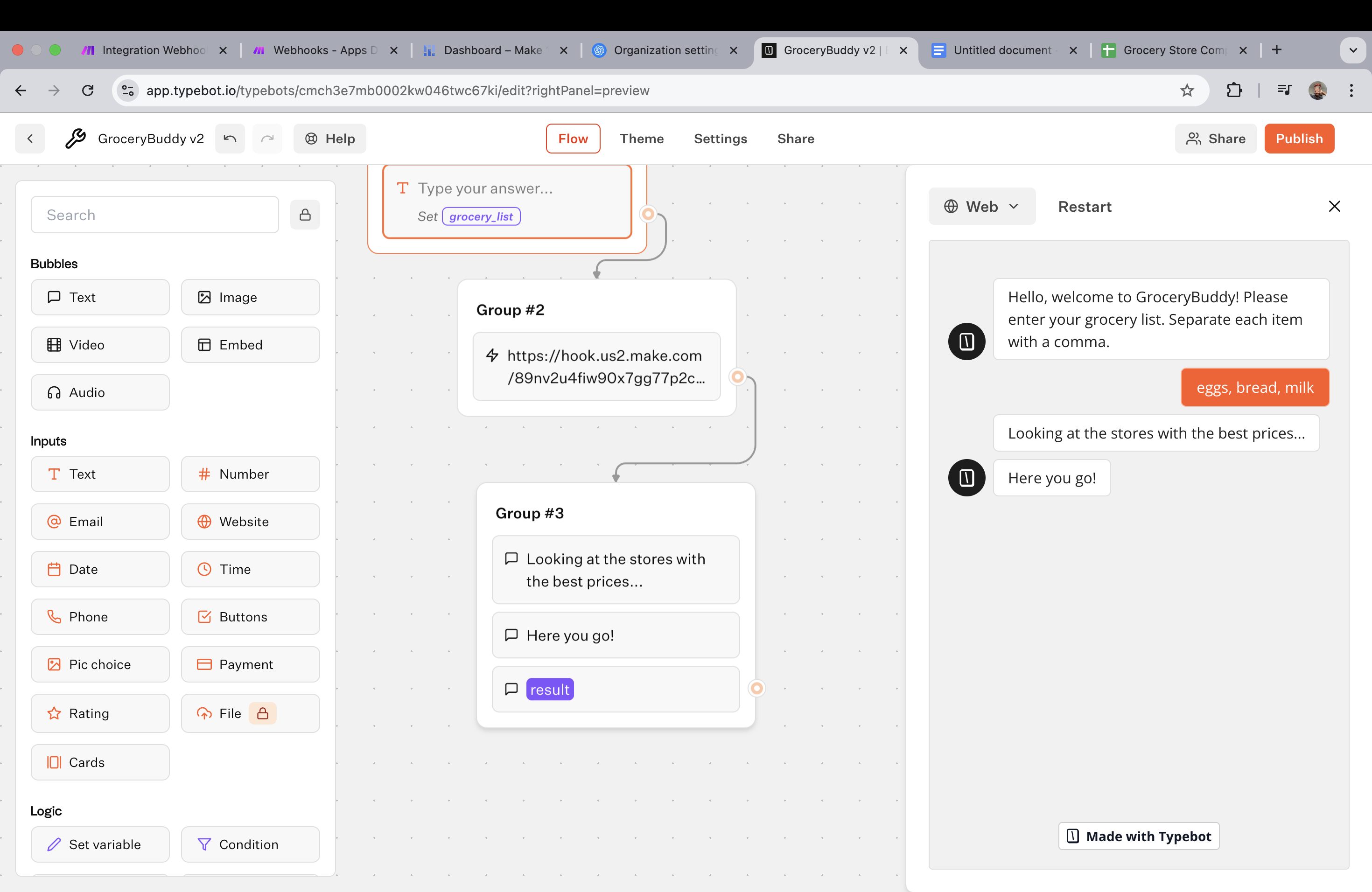Screen dimensions: 1372x892
Task: Expand the tab search dropdown arrow
Action: click(1353, 50)
